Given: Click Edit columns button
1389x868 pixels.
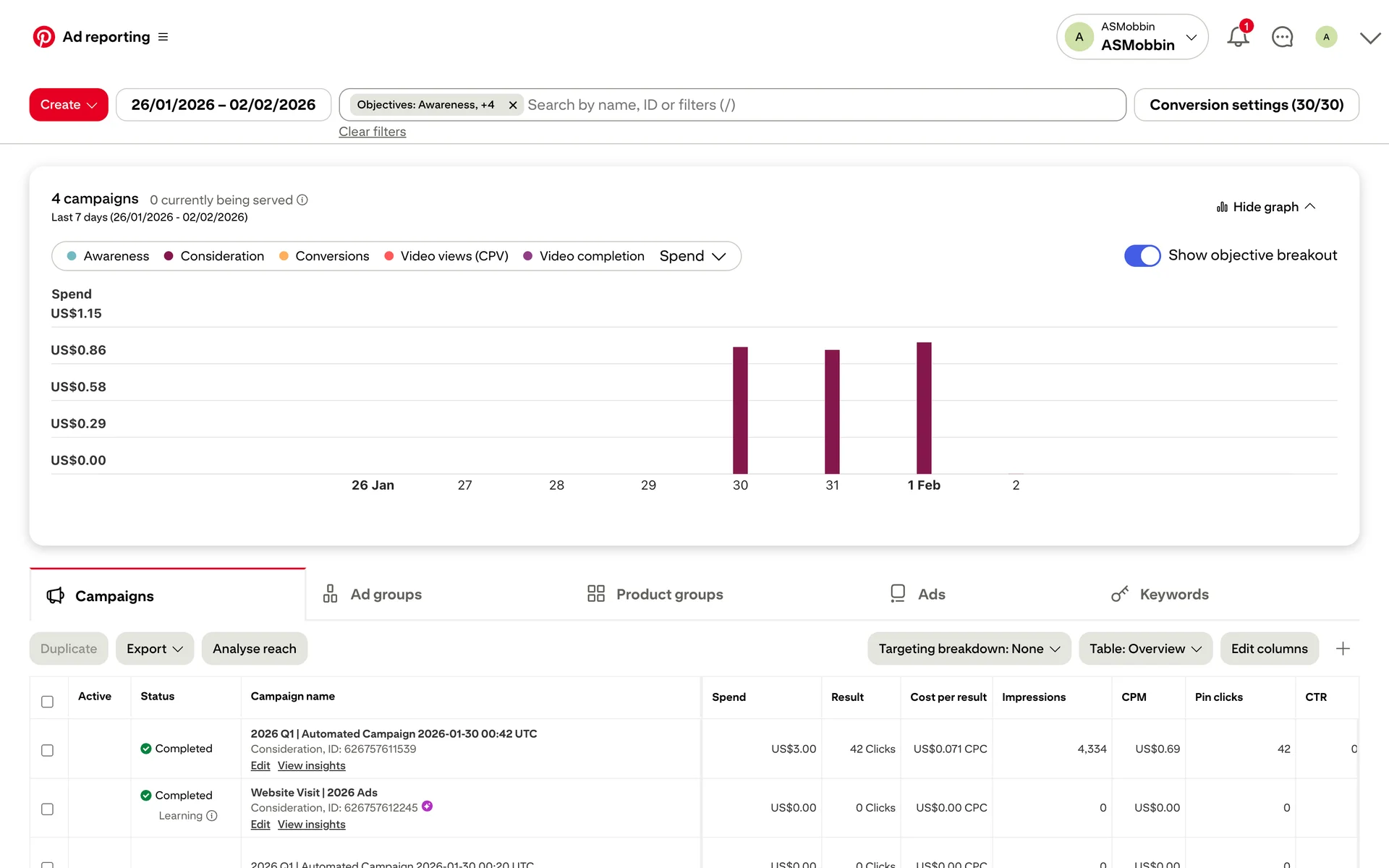Looking at the screenshot, I should pos(1269,649).
